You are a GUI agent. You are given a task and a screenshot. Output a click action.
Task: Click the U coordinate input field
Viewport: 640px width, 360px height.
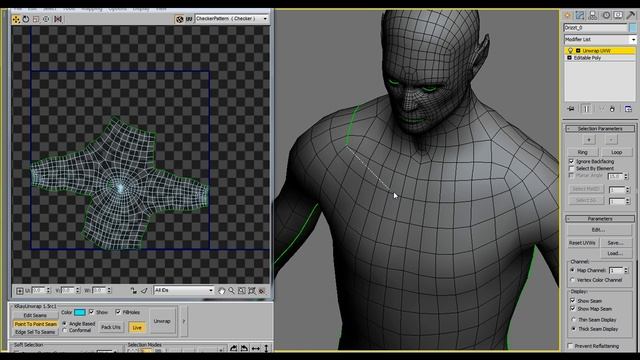(38, 290)
